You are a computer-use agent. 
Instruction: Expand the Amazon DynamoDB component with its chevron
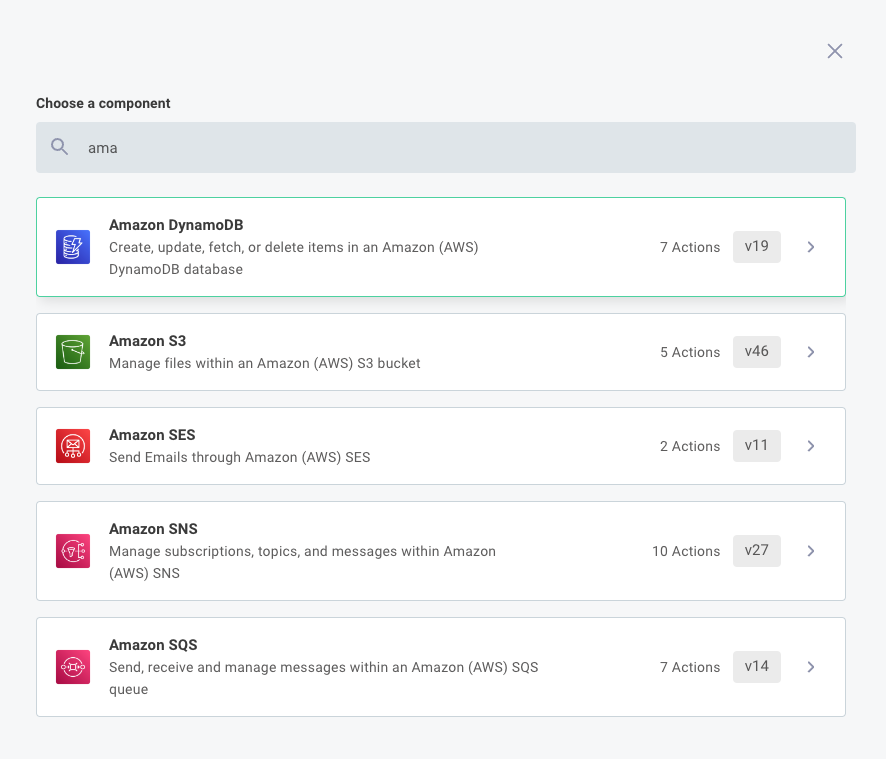click(811, 247)
